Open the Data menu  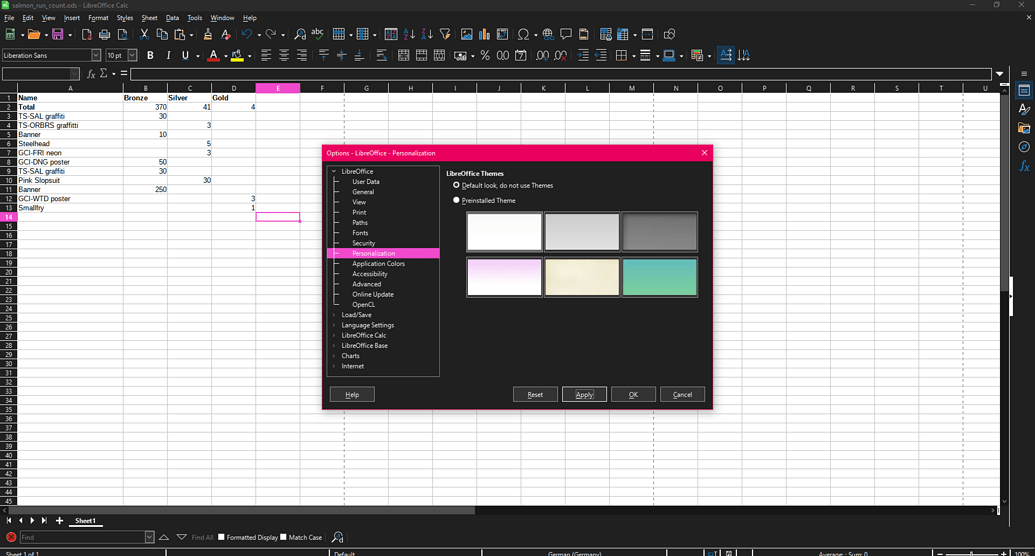172,18
